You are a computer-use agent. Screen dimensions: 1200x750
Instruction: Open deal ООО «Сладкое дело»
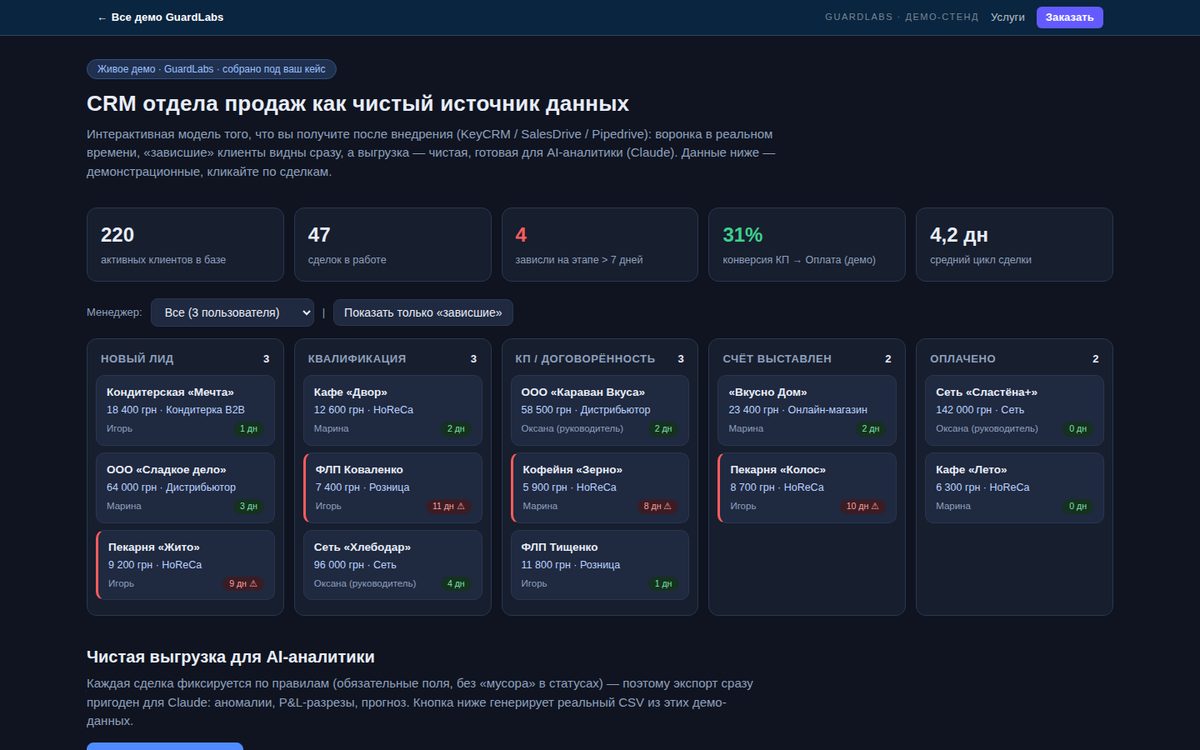185,488
